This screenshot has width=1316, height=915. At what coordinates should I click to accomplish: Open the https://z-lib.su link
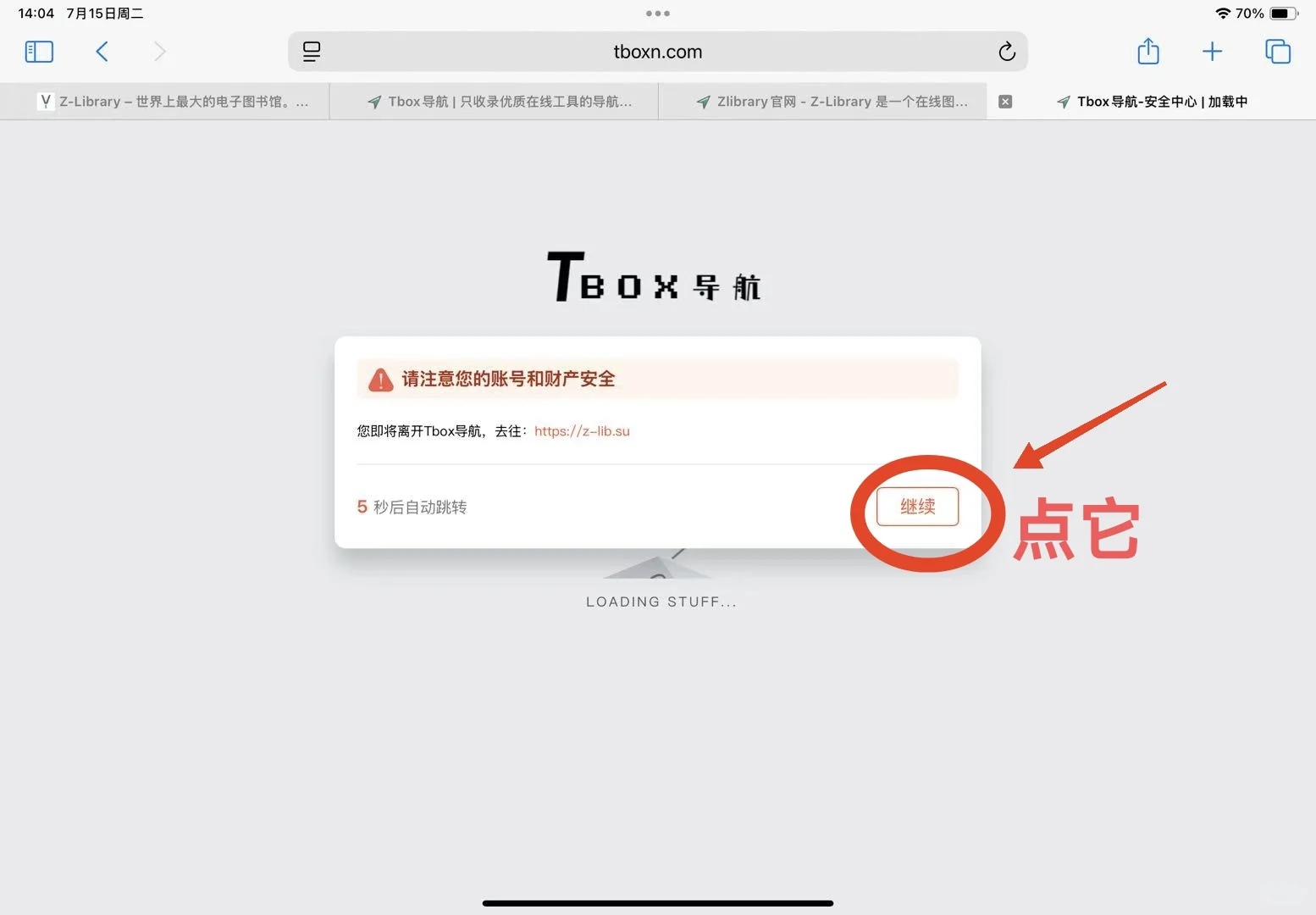coord(582,431)
